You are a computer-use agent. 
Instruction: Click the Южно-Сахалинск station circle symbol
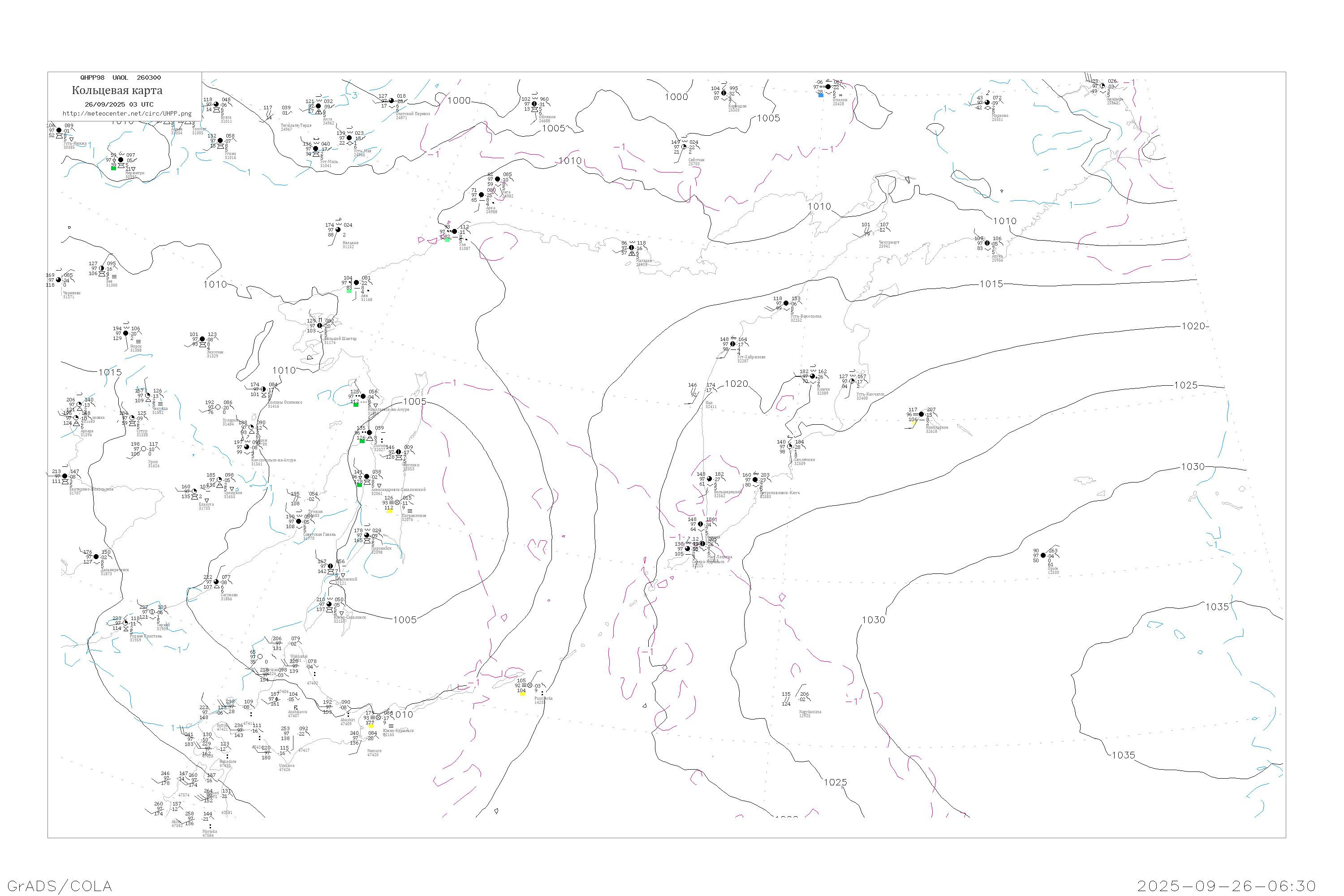pos(329,604)
